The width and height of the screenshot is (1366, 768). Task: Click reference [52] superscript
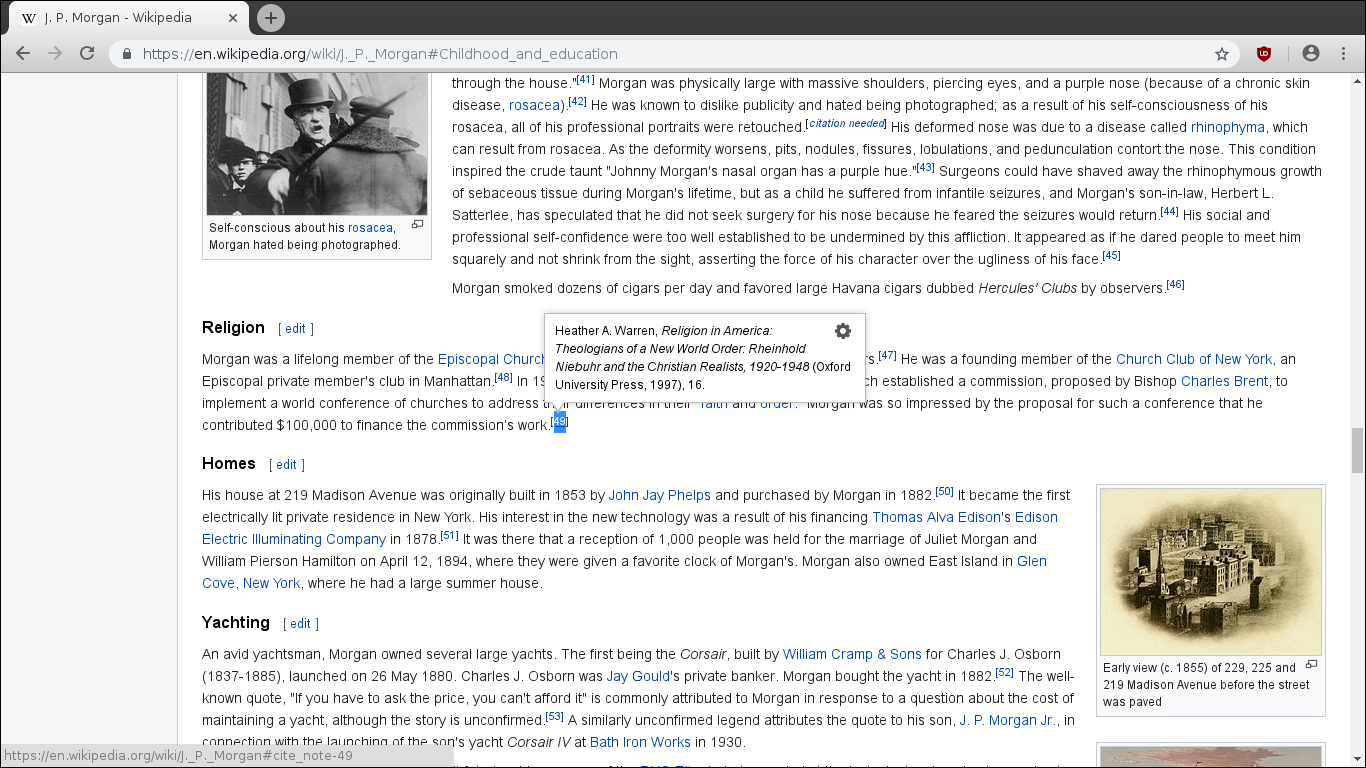(x=1005, y=672)
